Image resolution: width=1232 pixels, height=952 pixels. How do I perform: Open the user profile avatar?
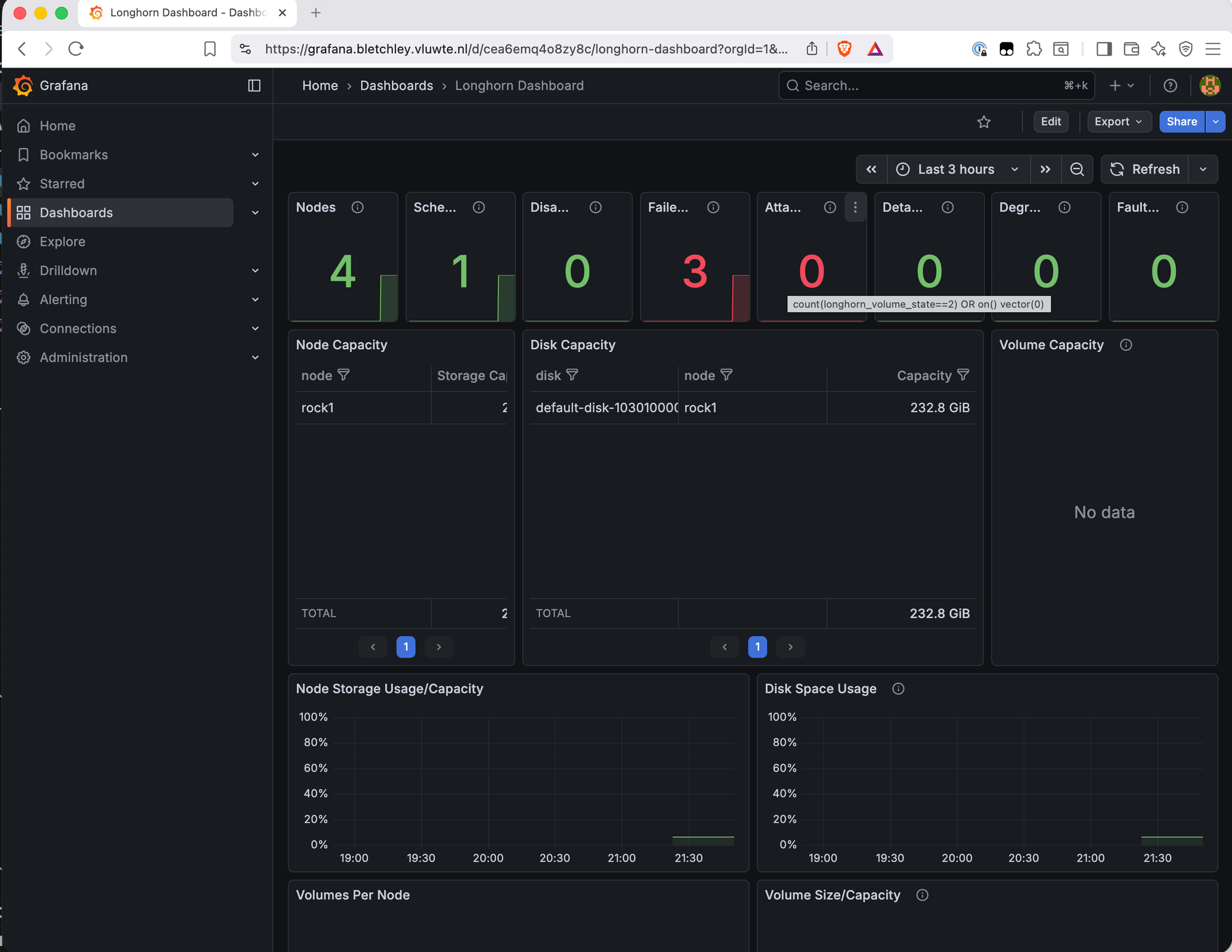[1210, 86]
